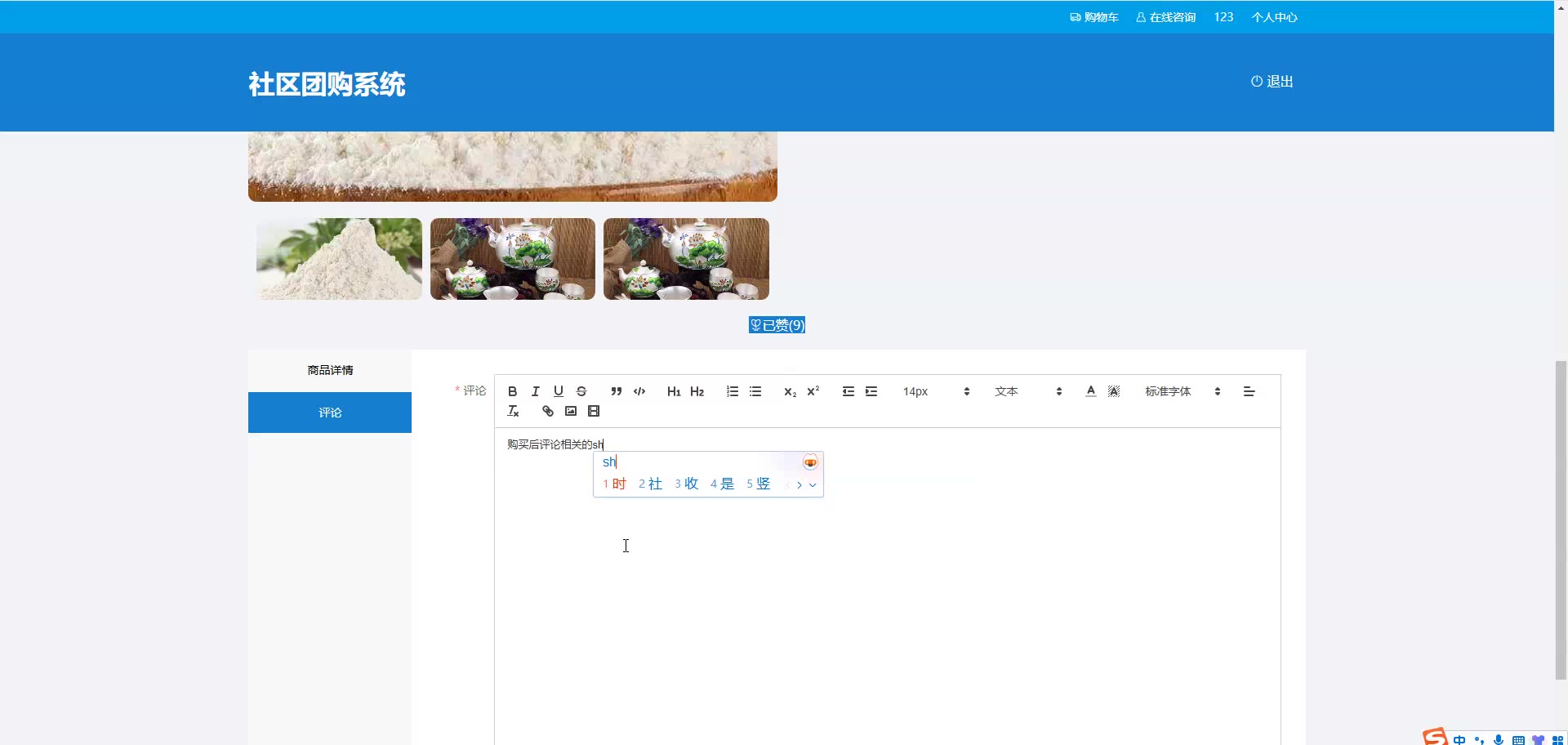Open the Sogou soft keyboard
Image resolution: width=1568 pixels, height=745 pixels.
click(1518, 740)
